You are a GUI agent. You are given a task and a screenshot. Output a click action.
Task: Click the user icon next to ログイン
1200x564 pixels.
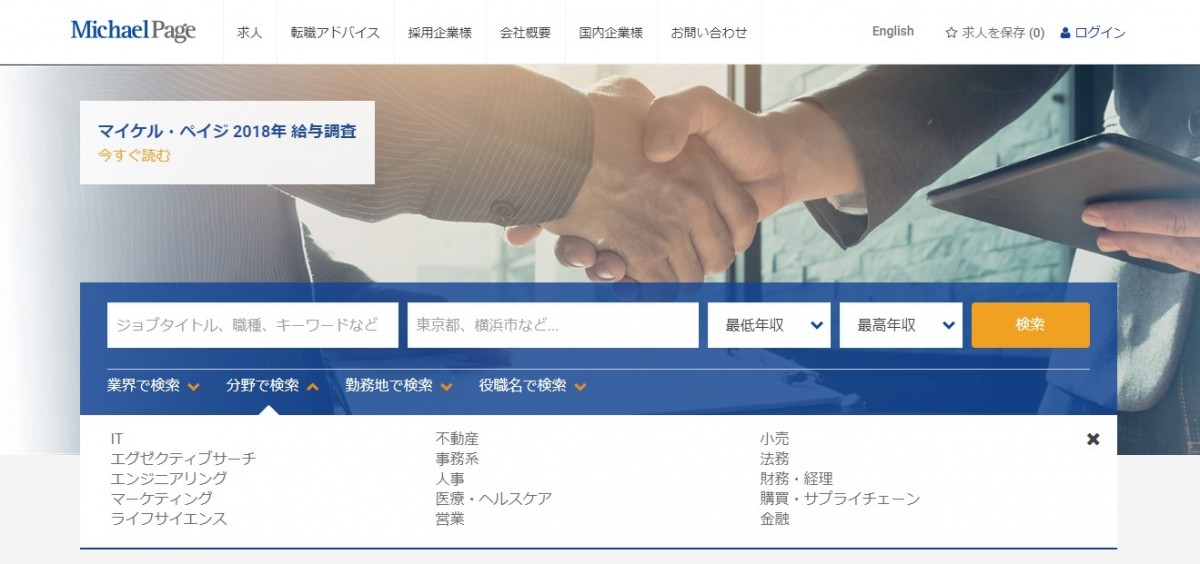tap(1065, 32)
